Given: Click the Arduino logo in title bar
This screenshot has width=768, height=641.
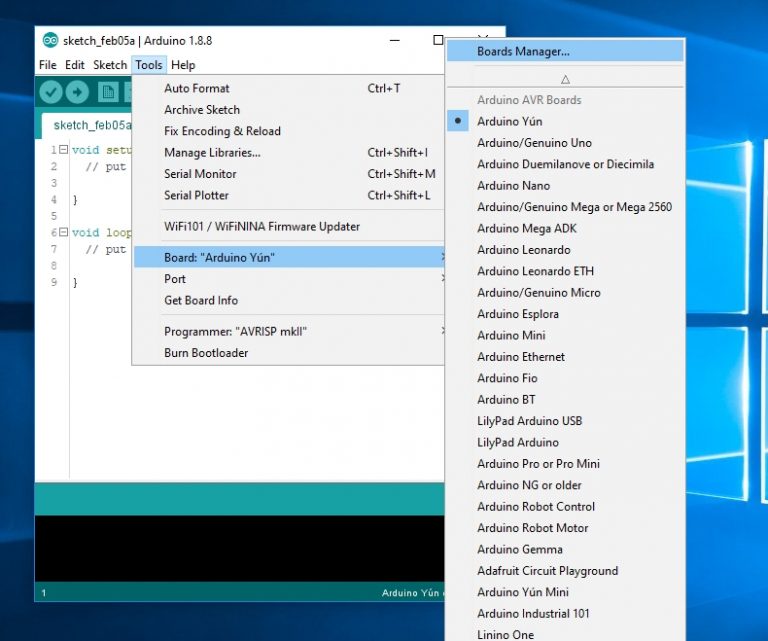Looking at the screenshot, I should coord(50,41).
